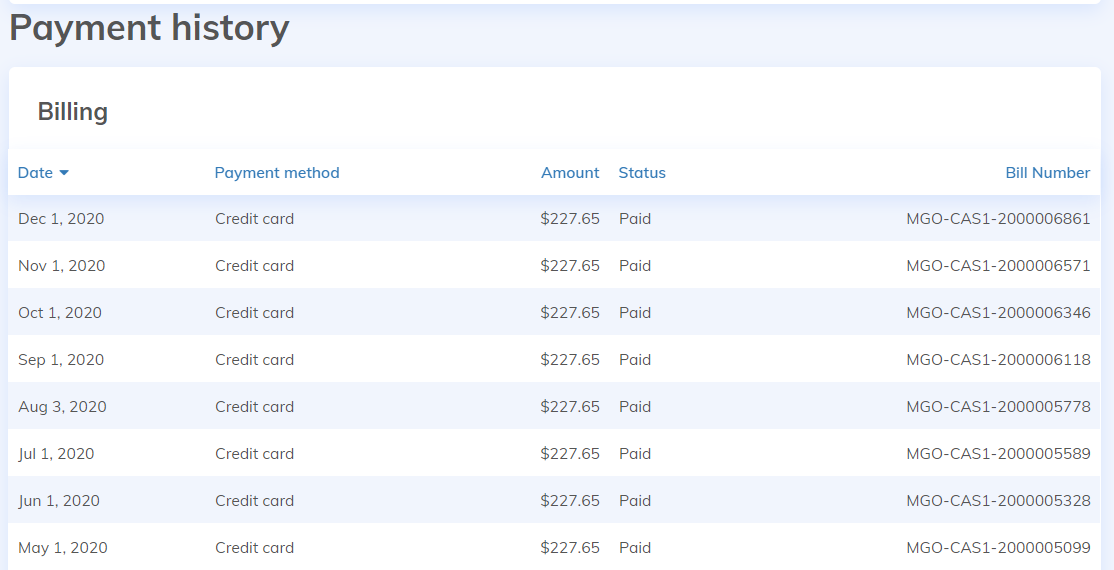Click the Bill Number column header
This screenshot has height=570, width=1114.
coord(1047,173)
